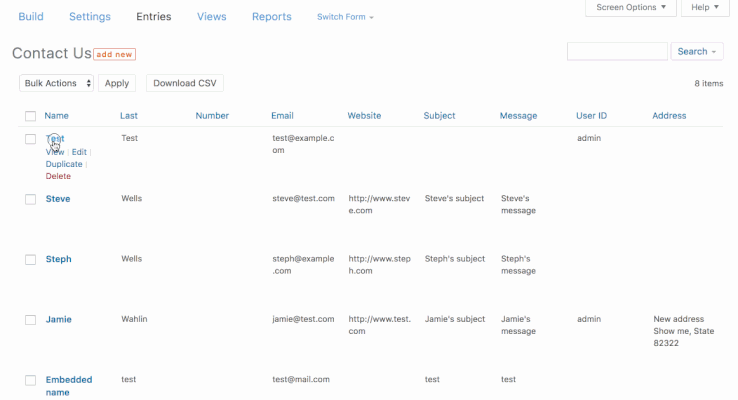Sort by the Message column
738x400 pixels.
[x=518, y=116]
